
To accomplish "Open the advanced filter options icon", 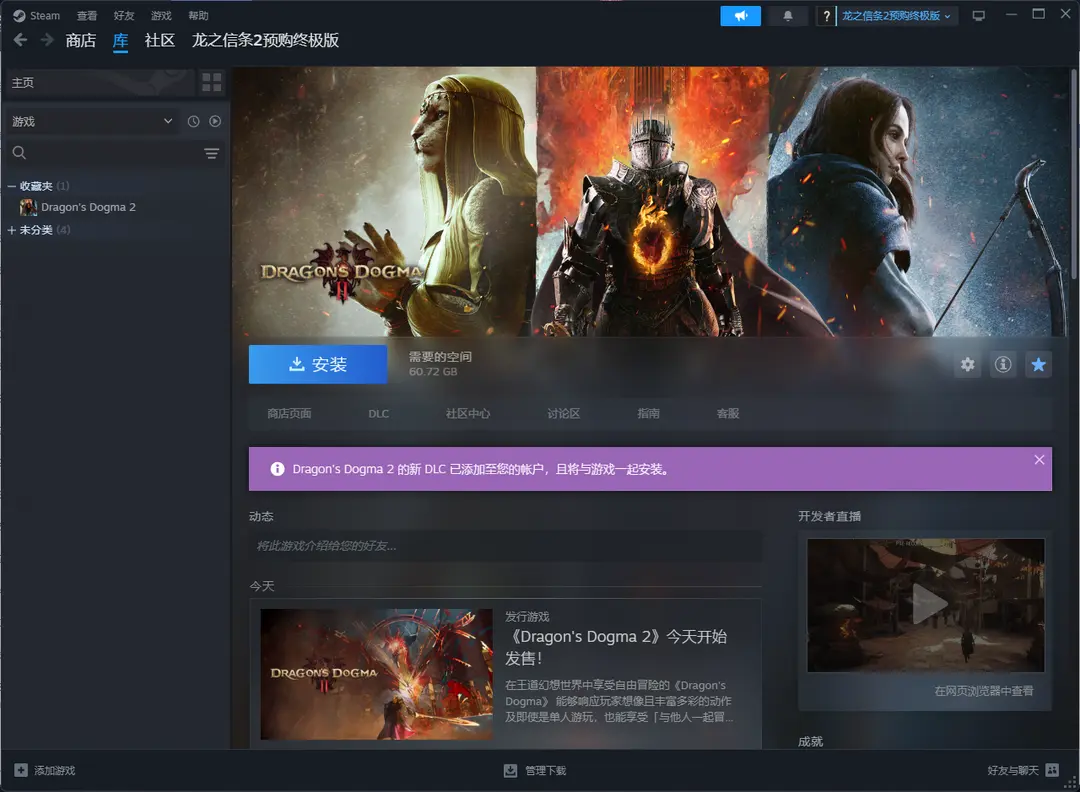I will (211, 153).
